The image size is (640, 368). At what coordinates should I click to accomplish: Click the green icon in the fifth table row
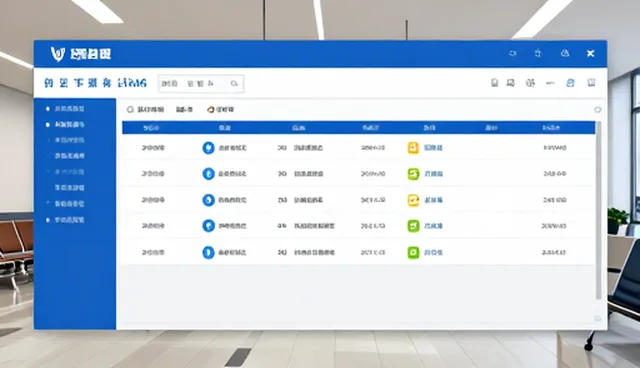(x=413, y=253)
